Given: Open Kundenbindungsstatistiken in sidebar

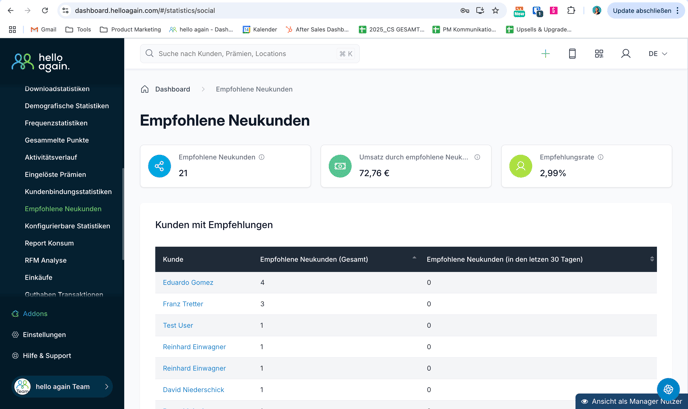Looking at the screenshot, I should click(x=68, y=191).
